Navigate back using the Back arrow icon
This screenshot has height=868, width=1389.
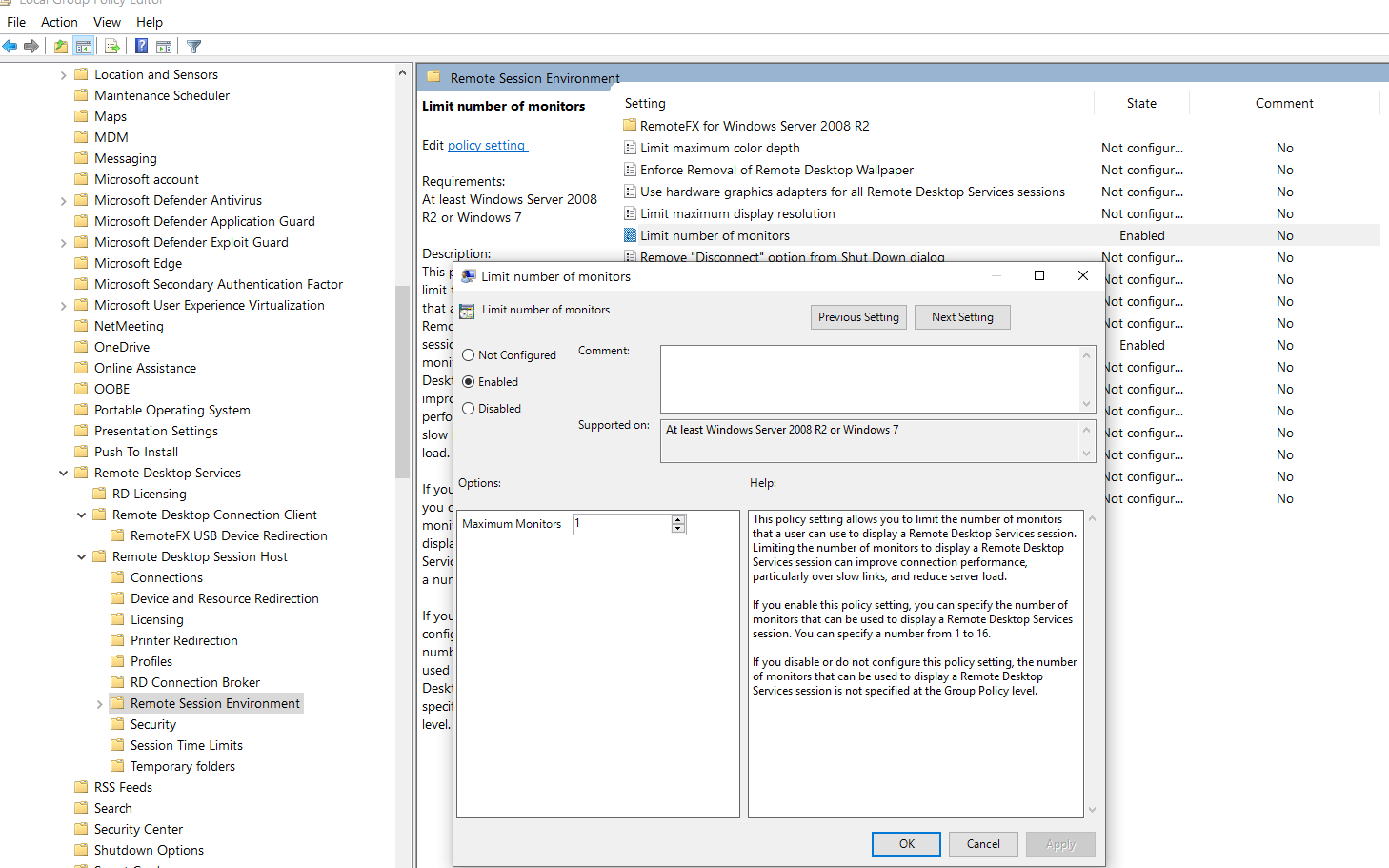[x=10, y=46]
